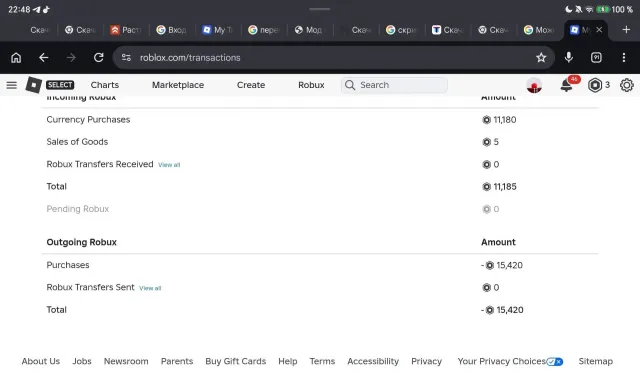Open the user avatar profile icon
This screenshot has width=640, height=384.
tap(534, 85)
